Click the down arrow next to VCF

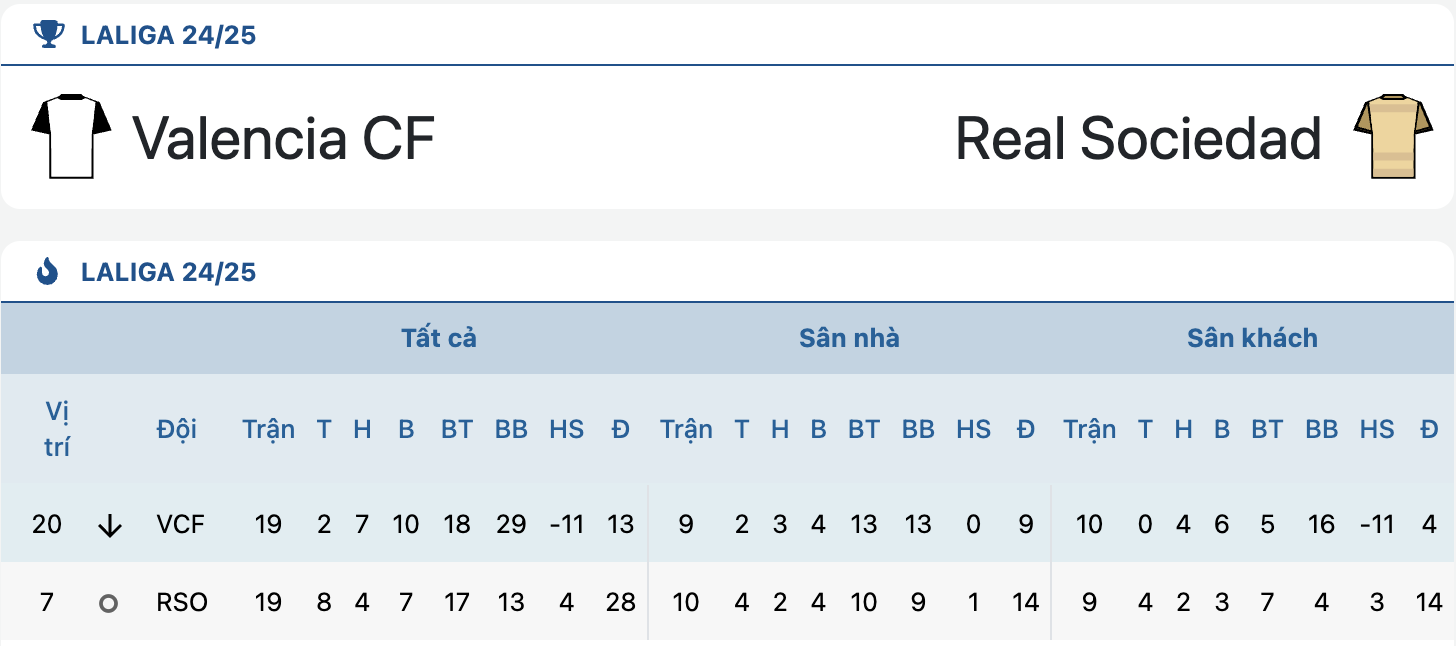tap(110, 526)
